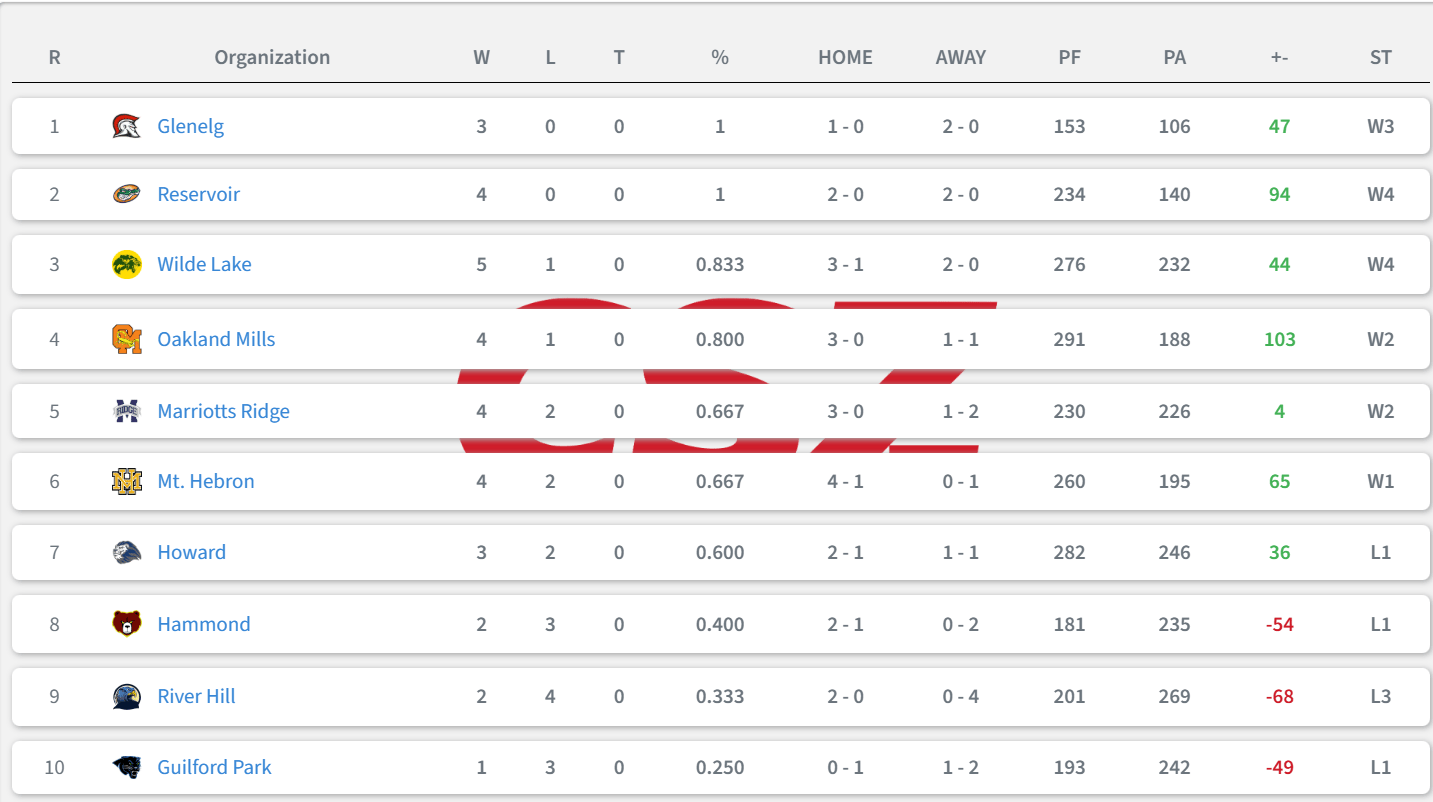Go to Marriotts Ridge team link
This screenshot has width=1433, height=802.
(x=223, y=411)
